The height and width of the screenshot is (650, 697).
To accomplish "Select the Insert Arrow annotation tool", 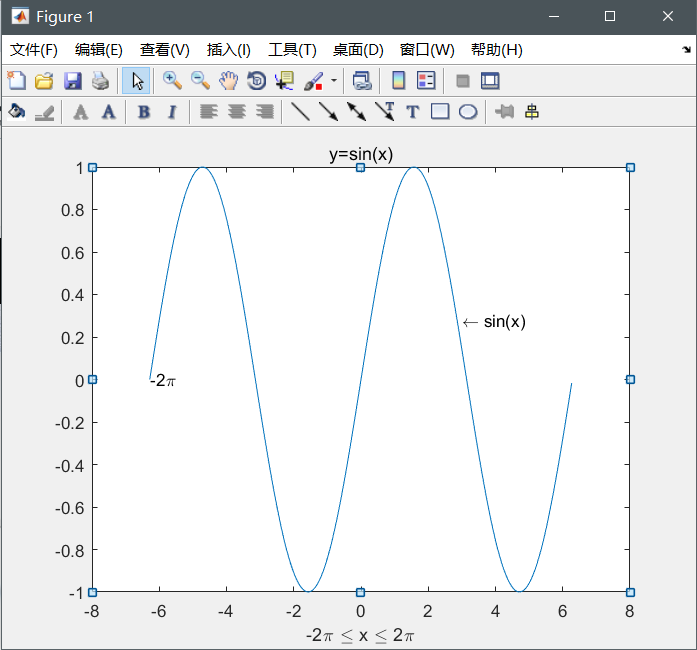I will coord(328,112).
